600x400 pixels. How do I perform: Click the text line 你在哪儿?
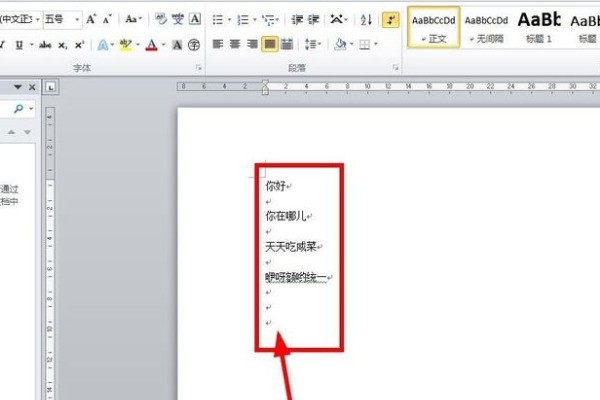[x=286, y=216]
